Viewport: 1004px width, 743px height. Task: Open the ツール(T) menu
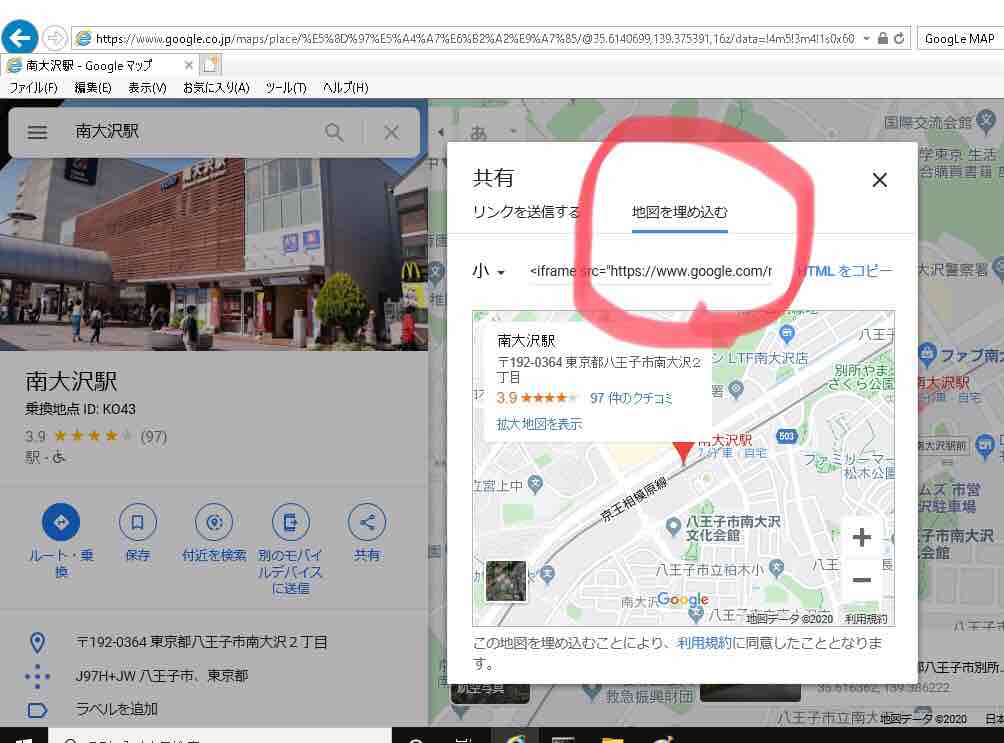[x=286, y=88]
